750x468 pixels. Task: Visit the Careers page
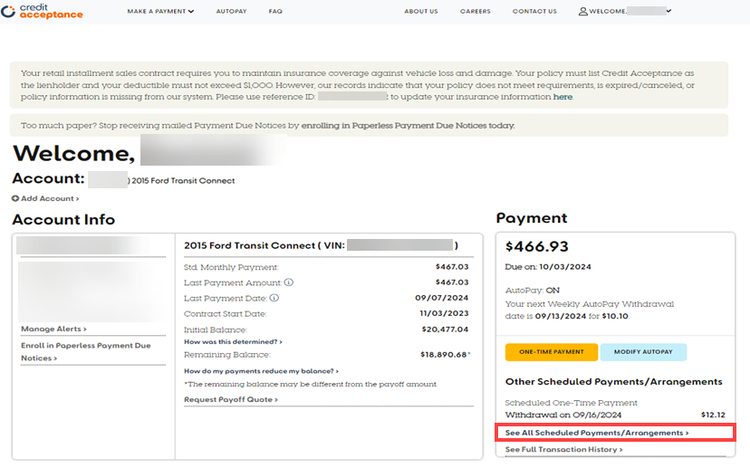pyautogui.click(x=475, y=11)
